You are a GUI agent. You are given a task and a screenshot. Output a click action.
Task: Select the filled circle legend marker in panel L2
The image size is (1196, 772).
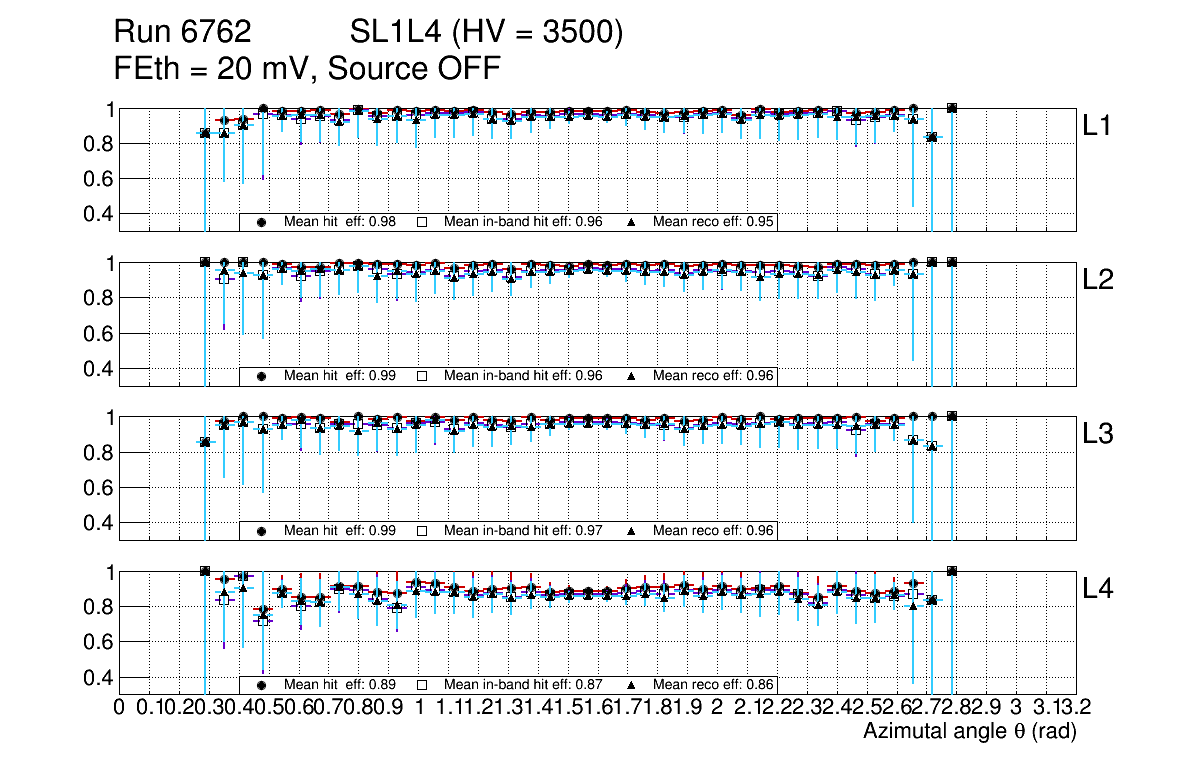(x=262, y=376)
